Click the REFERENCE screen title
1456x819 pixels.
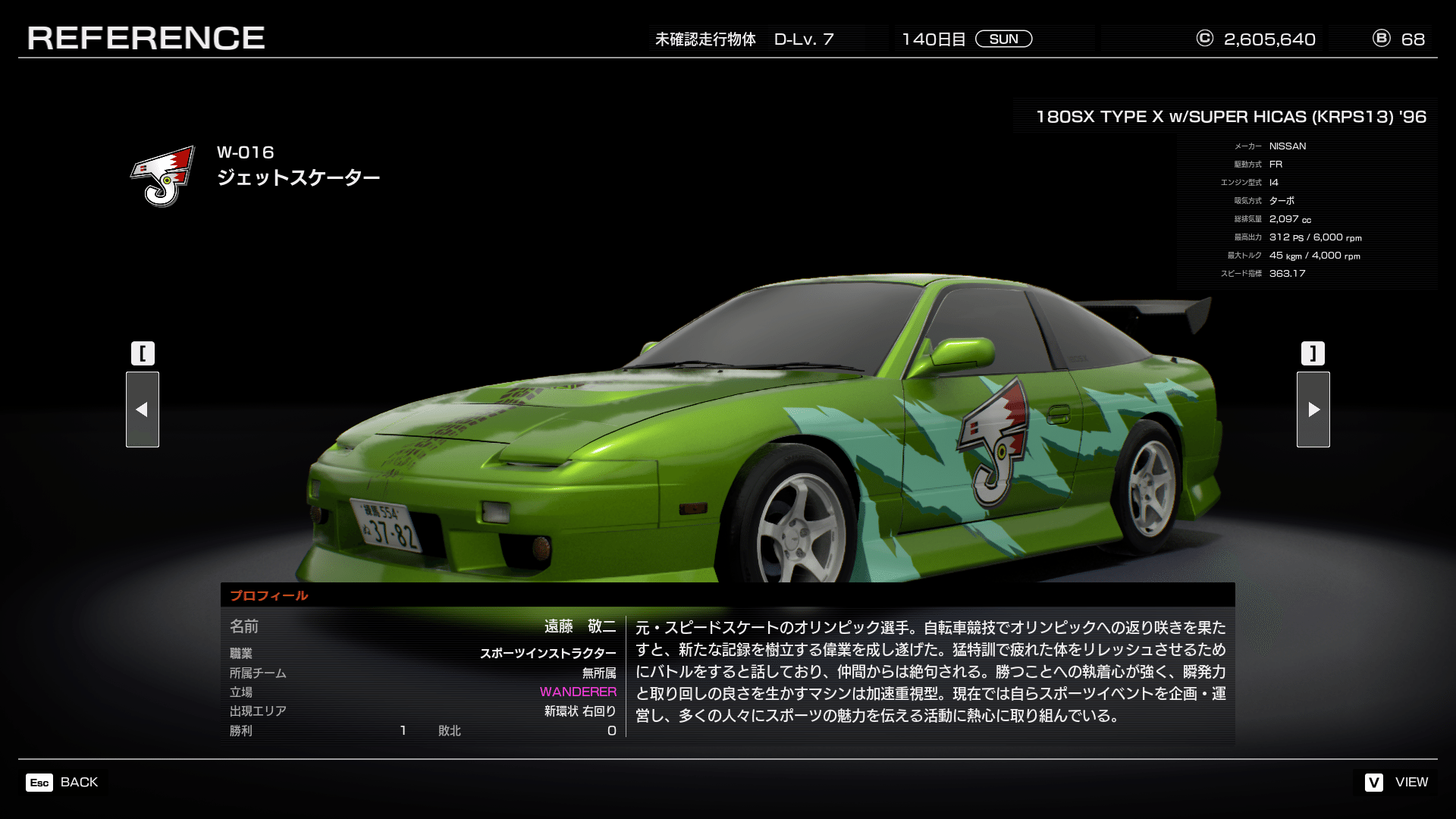(x=146, y=38)
